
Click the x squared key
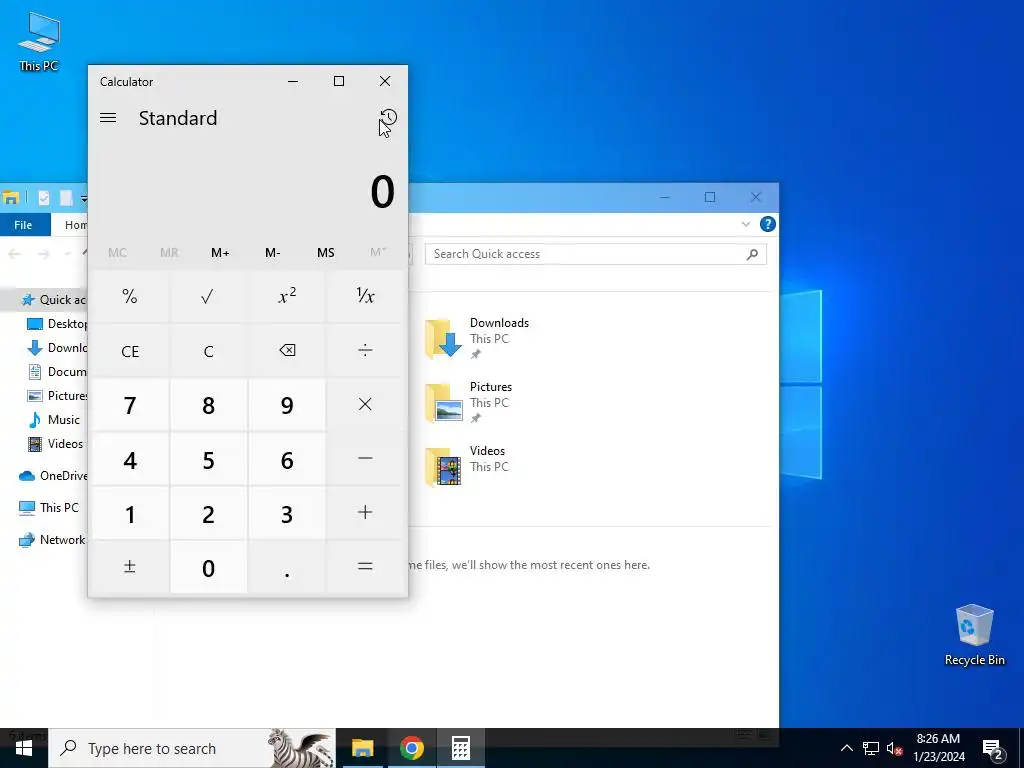pos(287,296)
